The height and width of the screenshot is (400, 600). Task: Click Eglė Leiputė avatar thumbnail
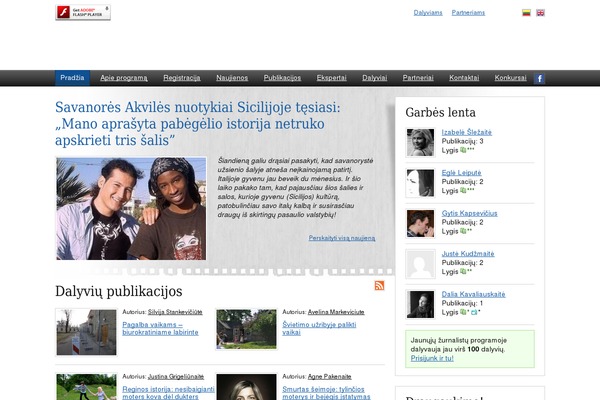[420, 183]
